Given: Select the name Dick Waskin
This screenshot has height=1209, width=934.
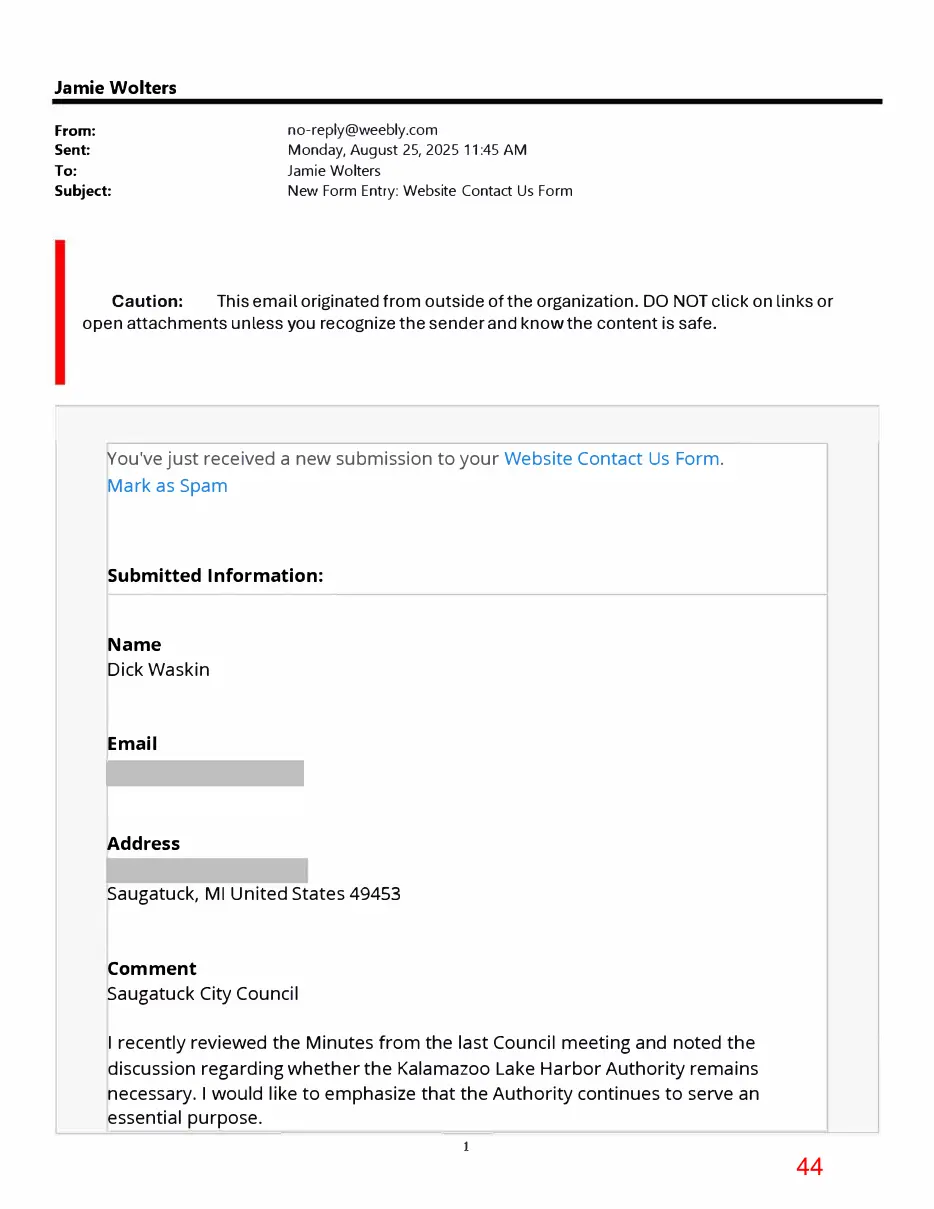Looking at the screenshot, I should (x=158, y=670).
